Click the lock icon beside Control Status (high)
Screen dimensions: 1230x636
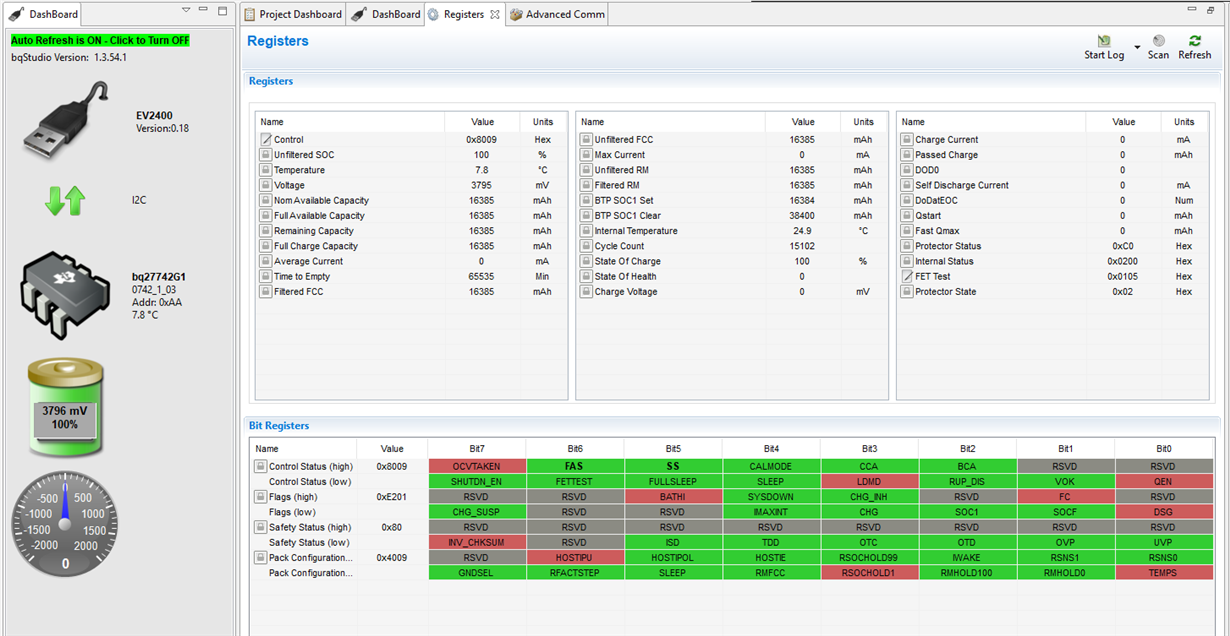click(261, 466)
